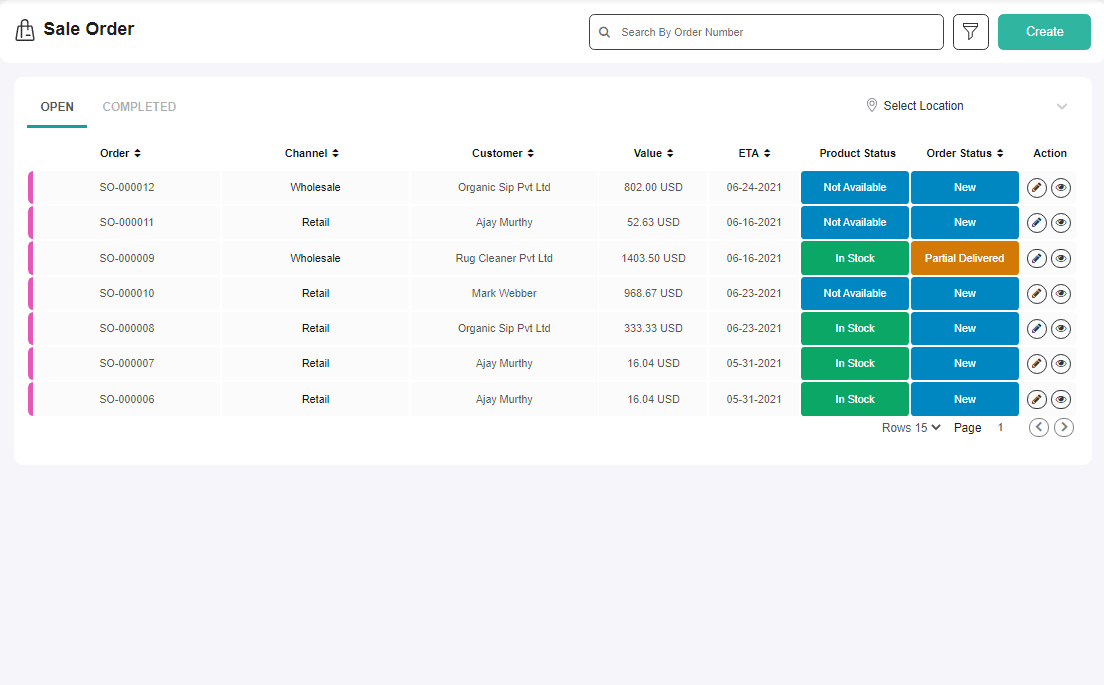Click the Sale Order bag icon
The width and height of the screenshot is (1104, 685).
(25, 30)
